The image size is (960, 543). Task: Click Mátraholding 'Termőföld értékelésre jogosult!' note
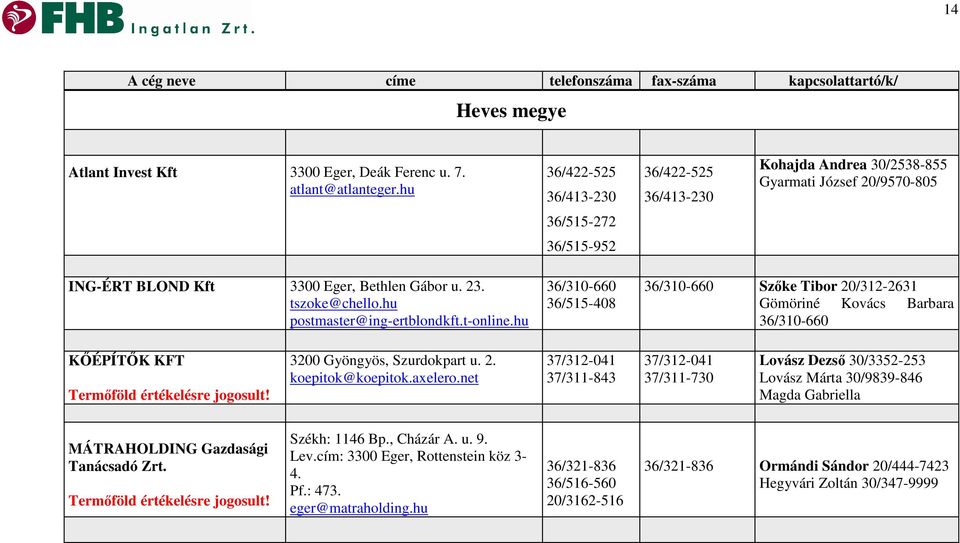pos(169,501)
